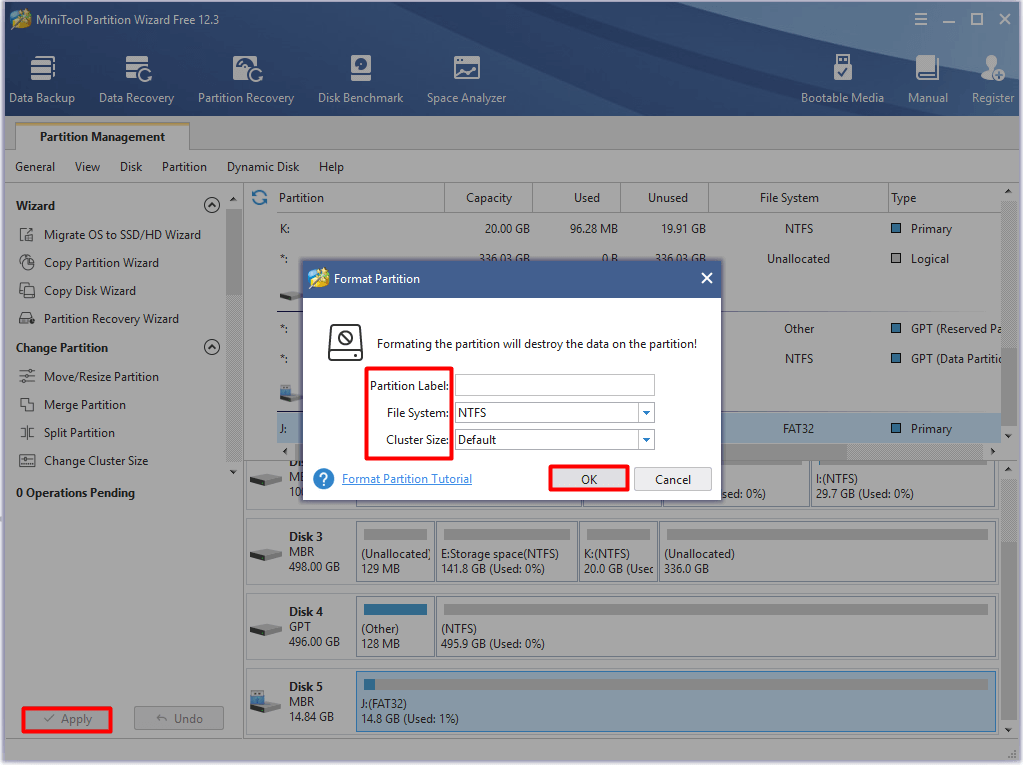Confirm formatting with the OK button

589,479
